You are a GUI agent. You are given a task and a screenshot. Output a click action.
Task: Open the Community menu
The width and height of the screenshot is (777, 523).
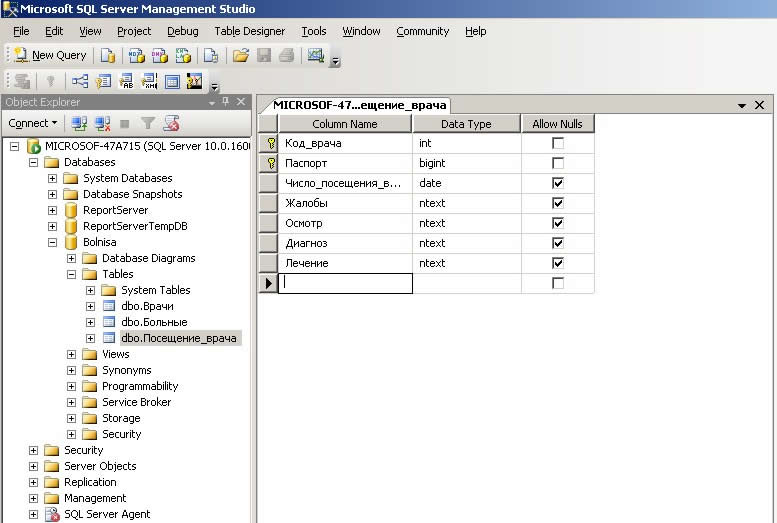click(423, 31)
